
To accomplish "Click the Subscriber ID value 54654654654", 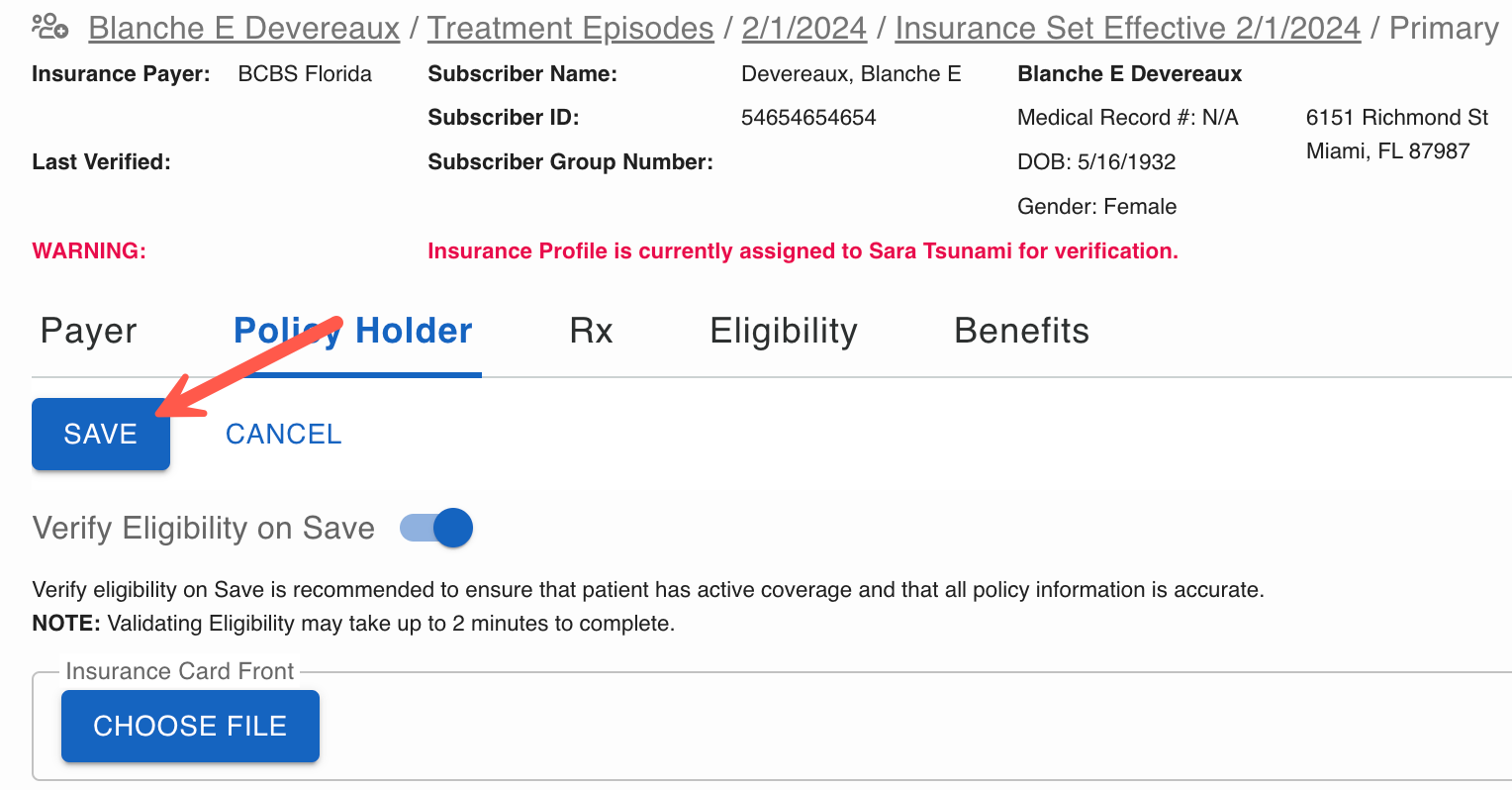I will (808, 118).
